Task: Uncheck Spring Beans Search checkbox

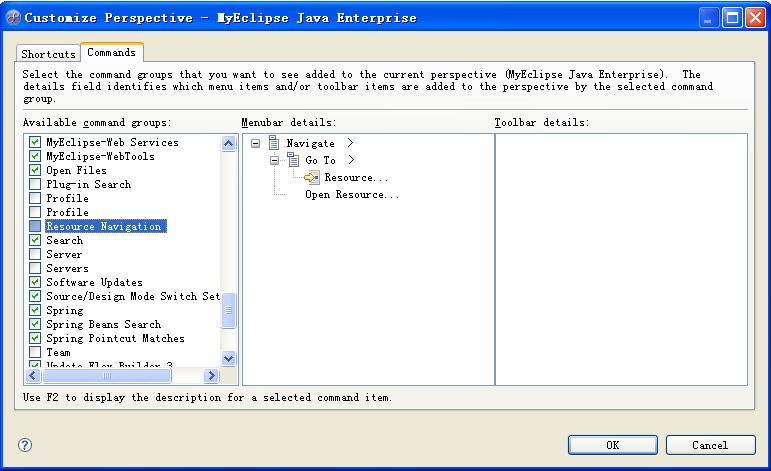Action: (x=35, y=324)
